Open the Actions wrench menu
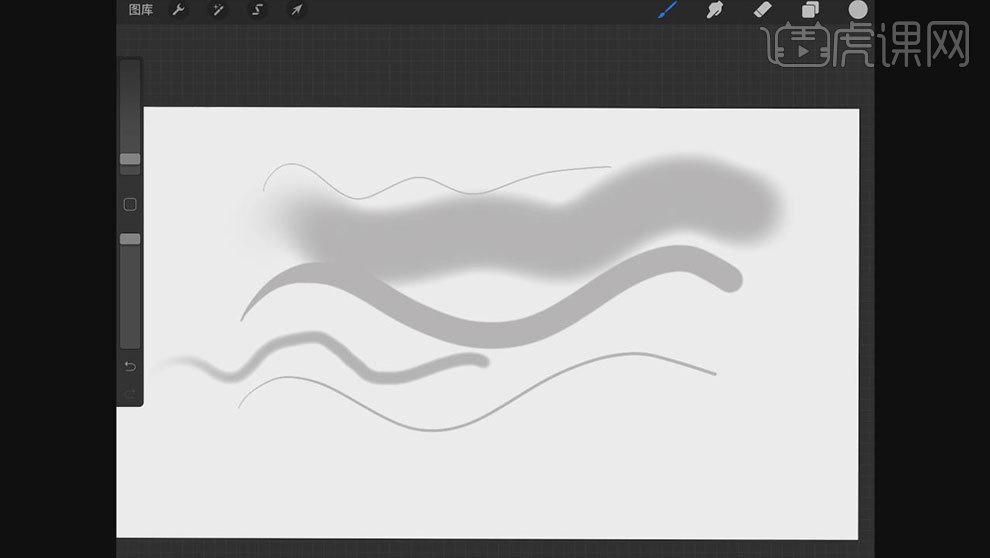The image size is (990, 558). click(x=179, y=9)
